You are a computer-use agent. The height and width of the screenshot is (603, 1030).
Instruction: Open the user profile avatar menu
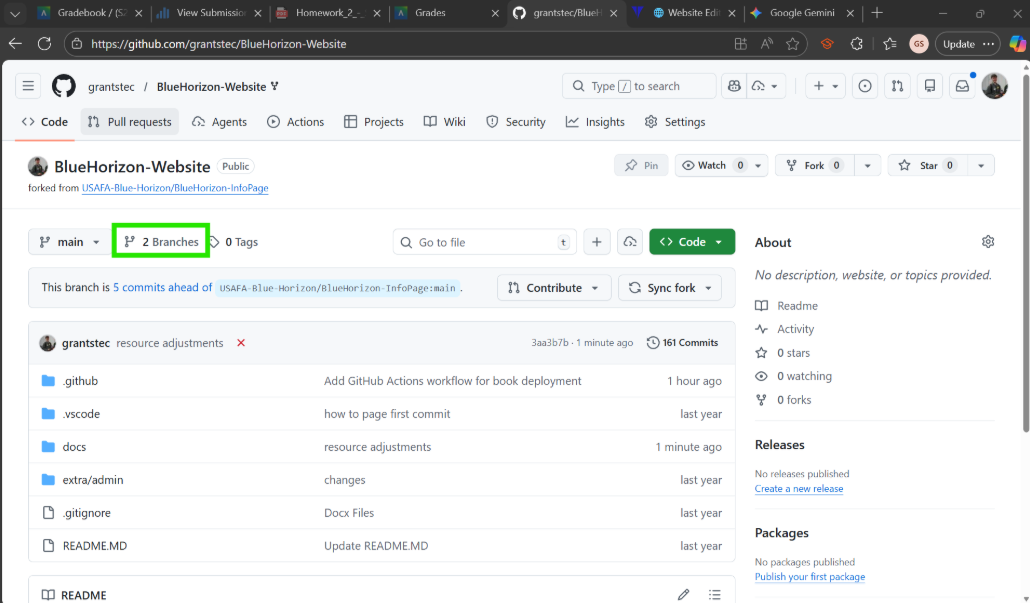[x=995, y=86]
